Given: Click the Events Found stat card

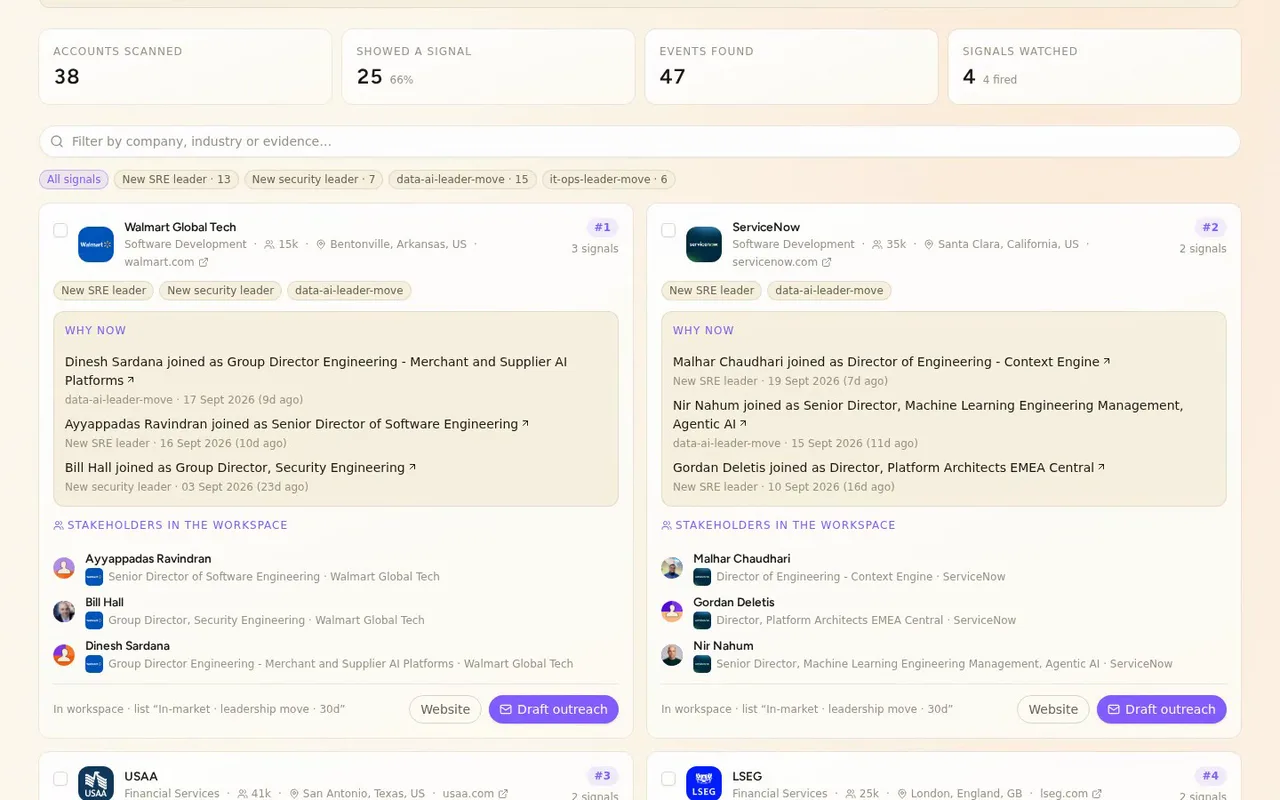Looking at the screenshot, I should coord(791,66).
